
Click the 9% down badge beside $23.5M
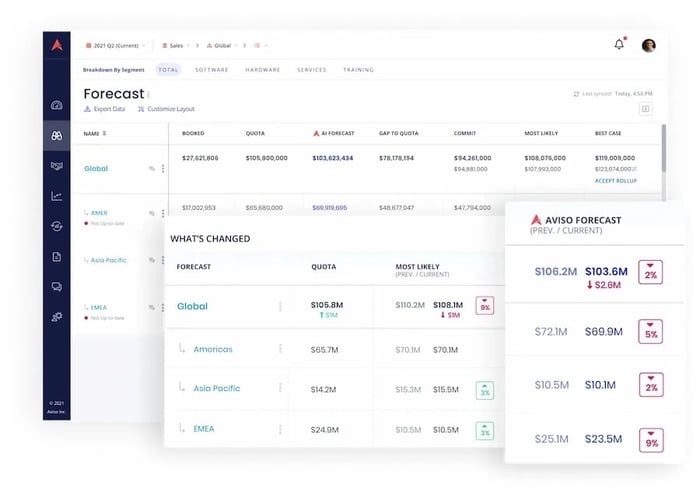pos(651,440)
